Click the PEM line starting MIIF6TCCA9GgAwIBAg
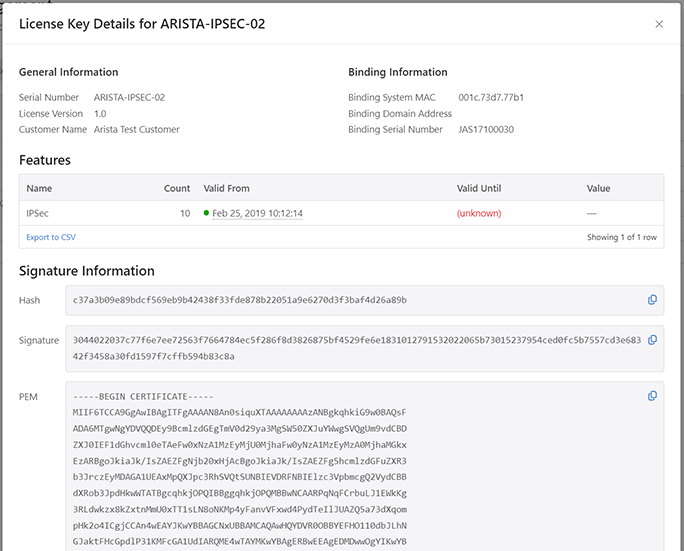Screen dimensions: 684x551 (239, 412)
